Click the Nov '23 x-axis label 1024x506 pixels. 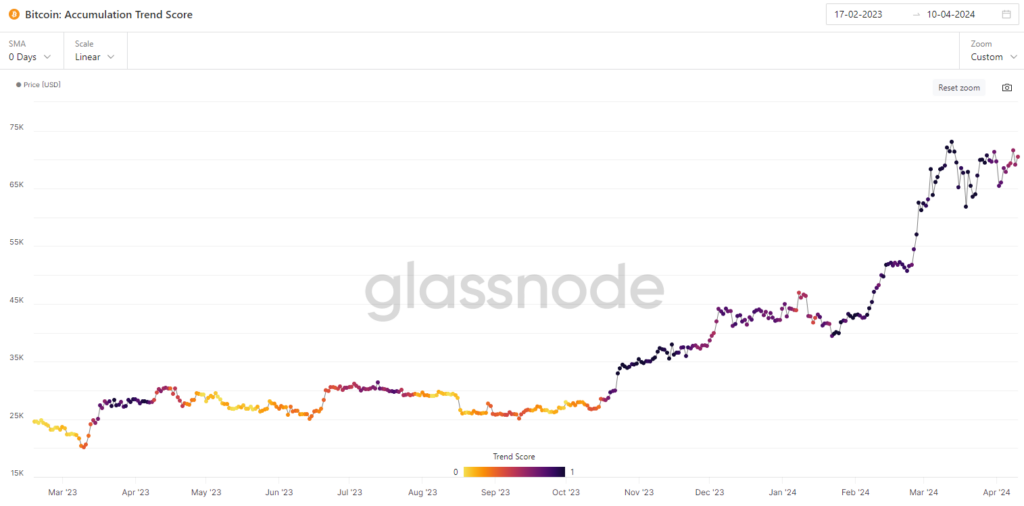coord(638,491)
